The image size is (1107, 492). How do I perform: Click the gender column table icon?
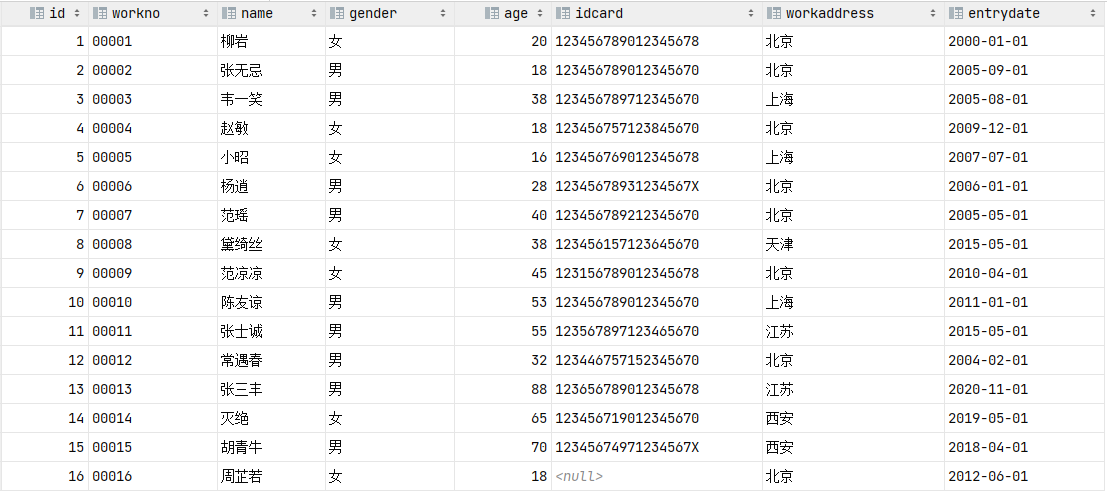coord(337,13)
